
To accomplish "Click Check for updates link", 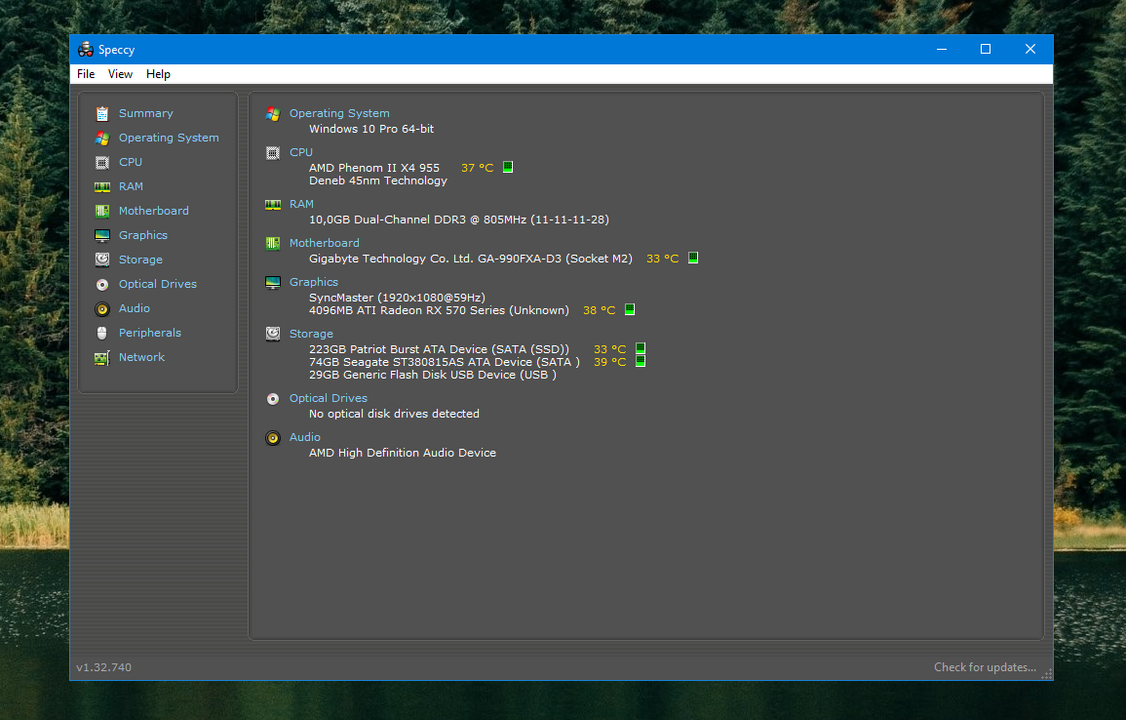I will point(985,668).
